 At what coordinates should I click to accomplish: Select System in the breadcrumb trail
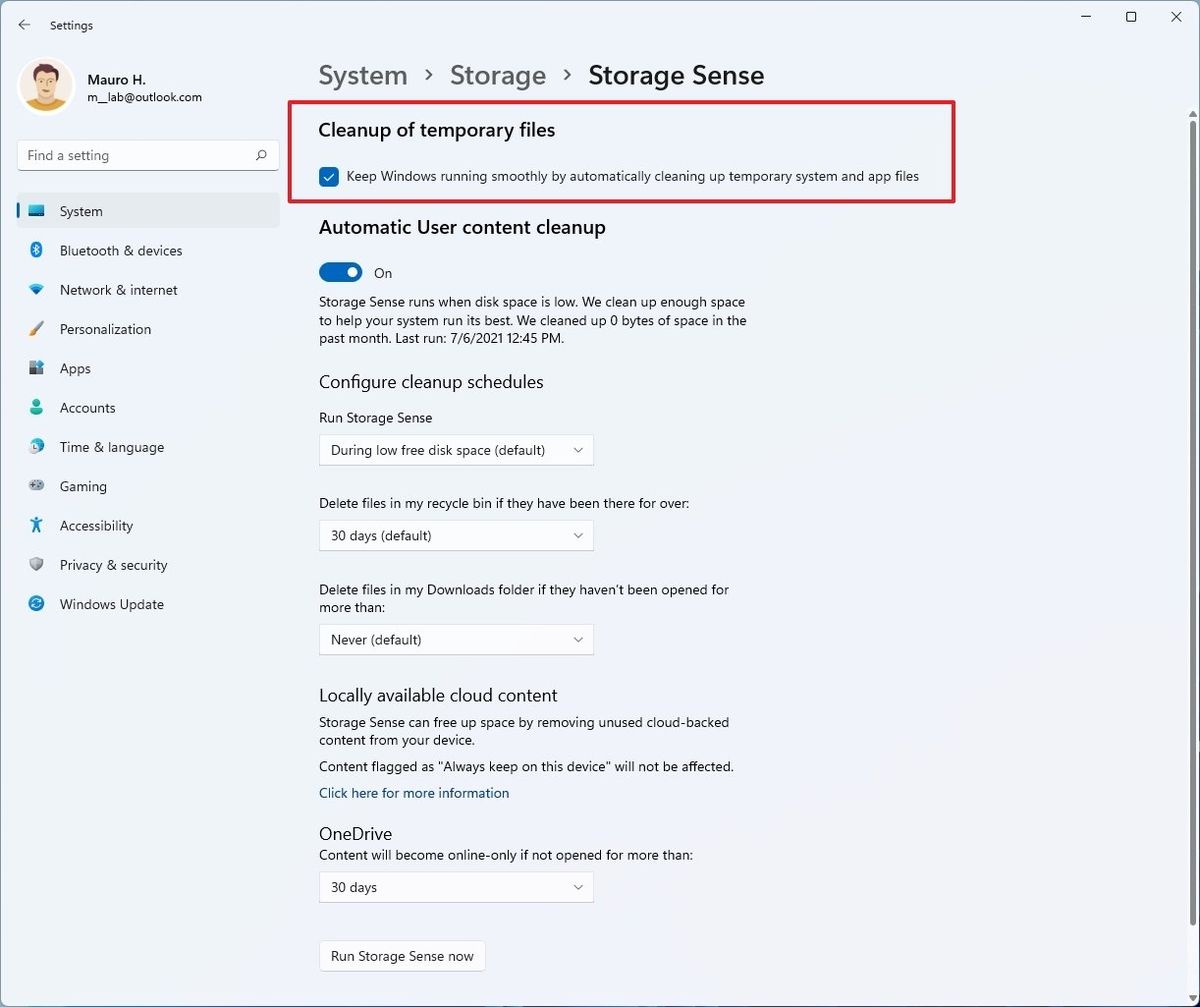(x=363, y=74)
